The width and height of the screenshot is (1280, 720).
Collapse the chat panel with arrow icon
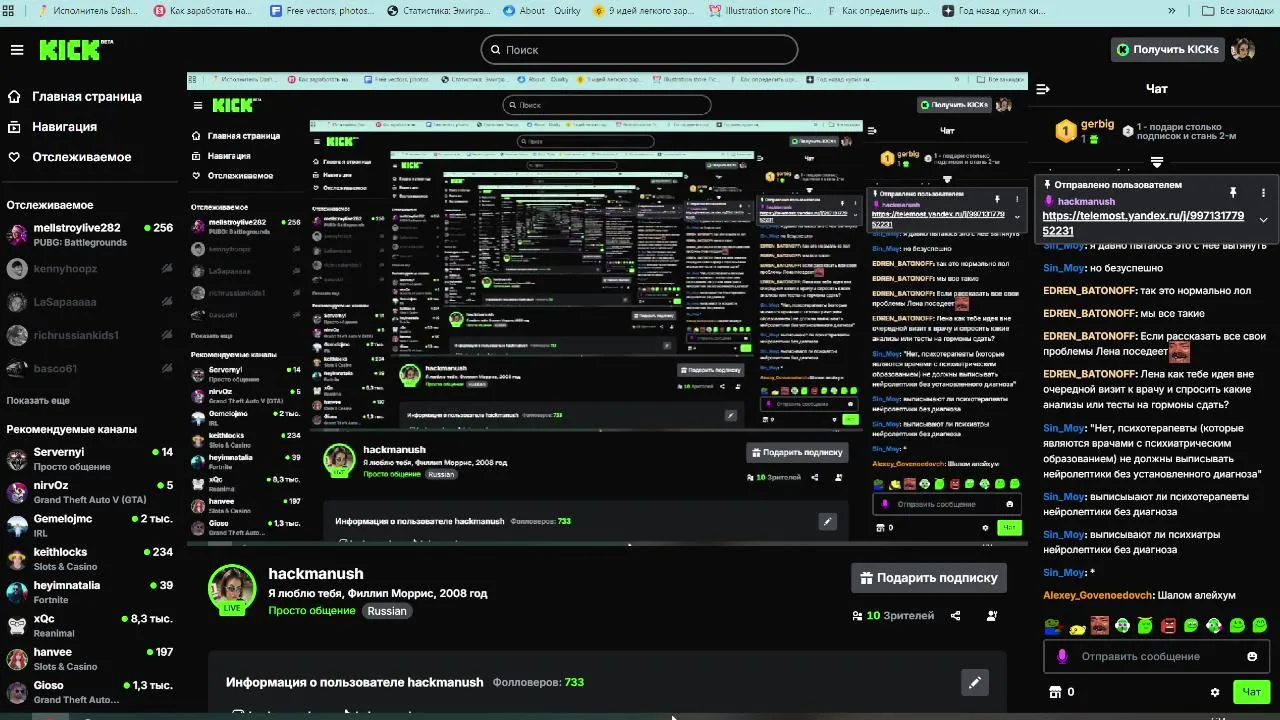pyautogui.click(x=1043, y=89)
